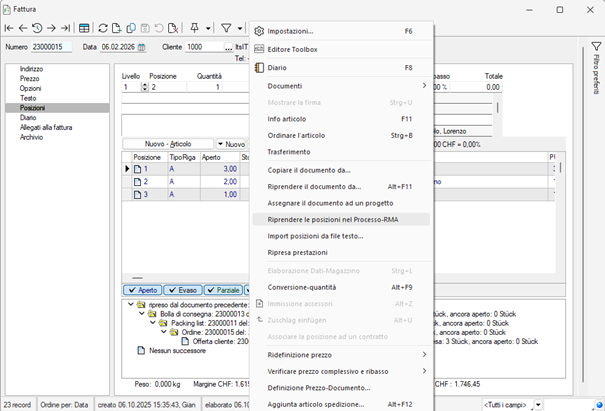This screenshot has width=605, height=411.
Task: Click the Nuovo - Articolo button
Action: pos(168,144)
